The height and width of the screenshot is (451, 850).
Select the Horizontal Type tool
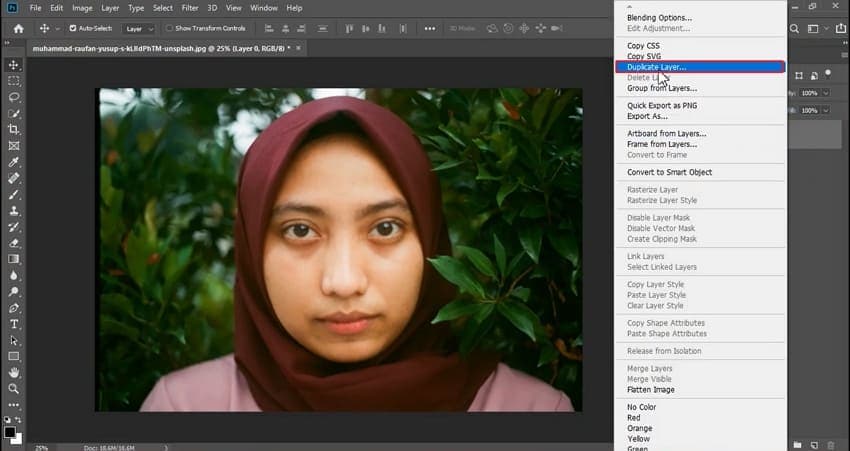point(14,324)
